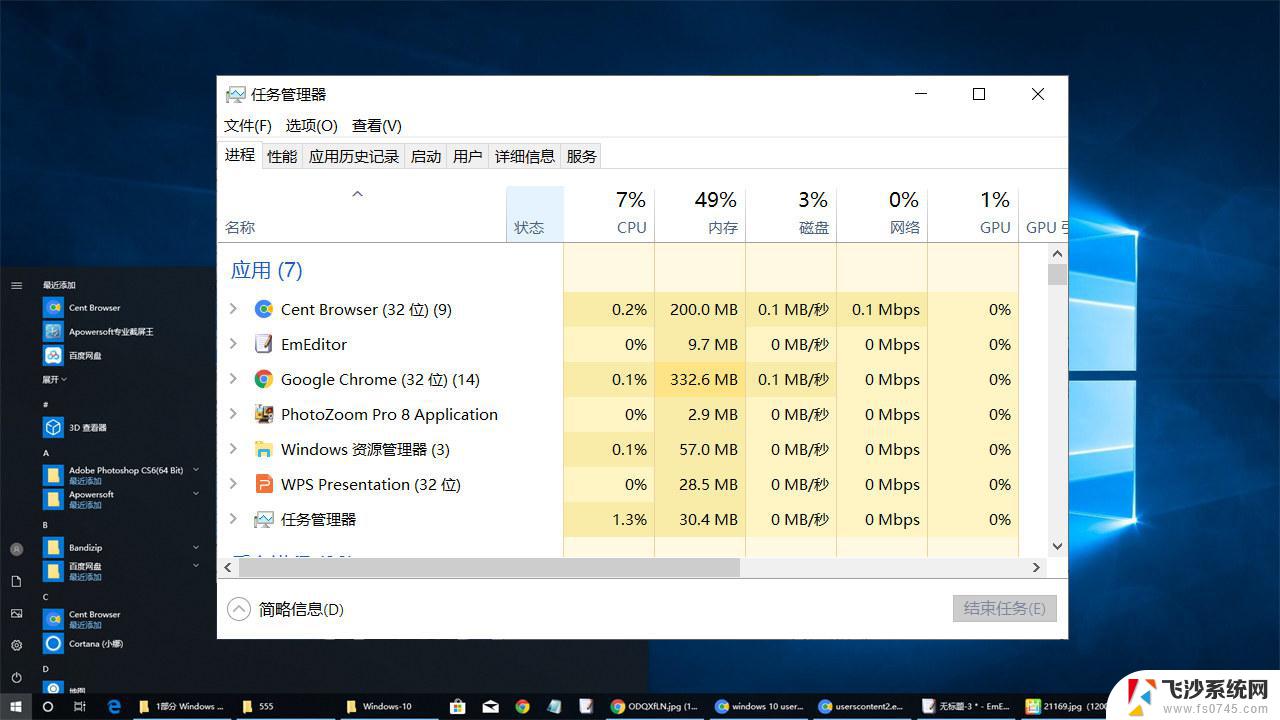Sort processes by 网络 column
1280x720 pixels.
[x=882, y=214]
